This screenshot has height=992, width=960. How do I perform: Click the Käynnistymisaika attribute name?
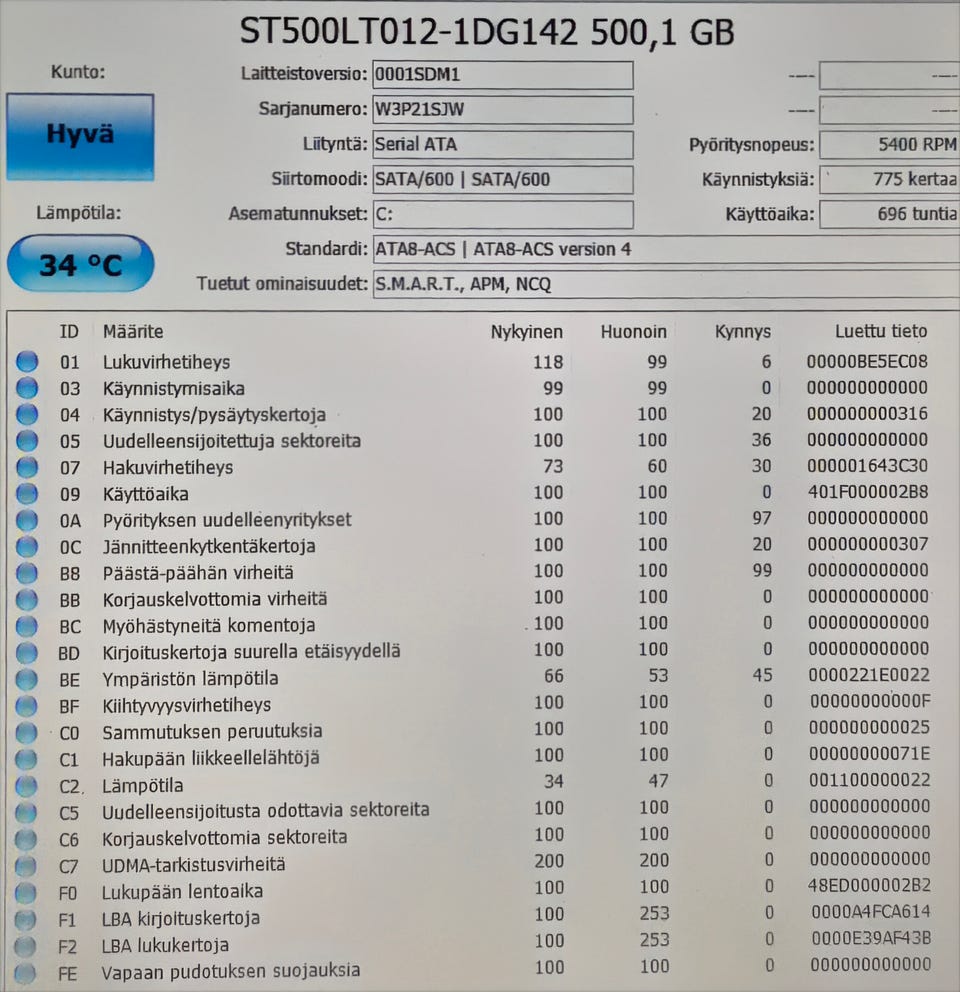click(x=173, y=388)
